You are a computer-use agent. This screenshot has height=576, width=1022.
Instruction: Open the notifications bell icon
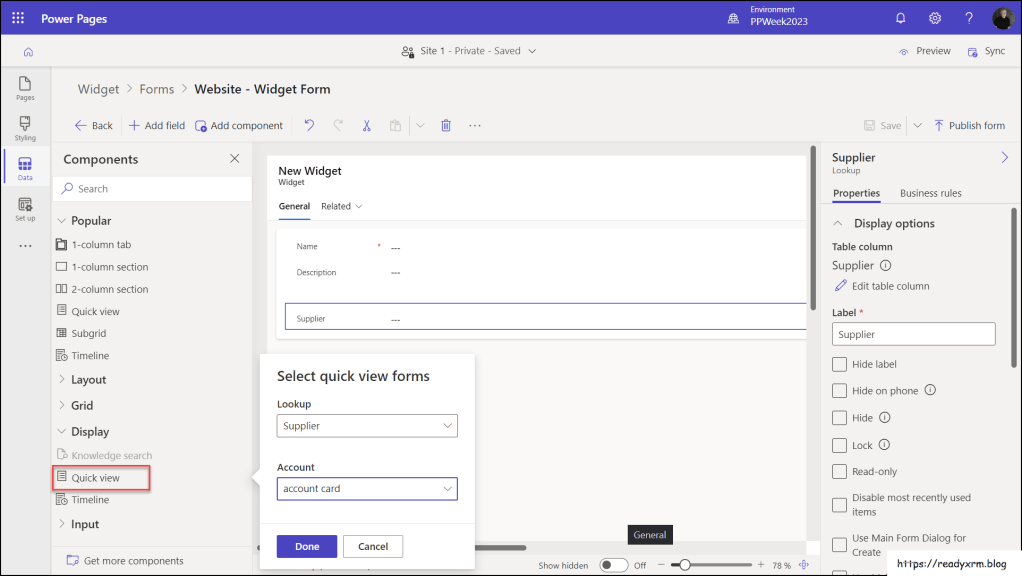[900, 18]
